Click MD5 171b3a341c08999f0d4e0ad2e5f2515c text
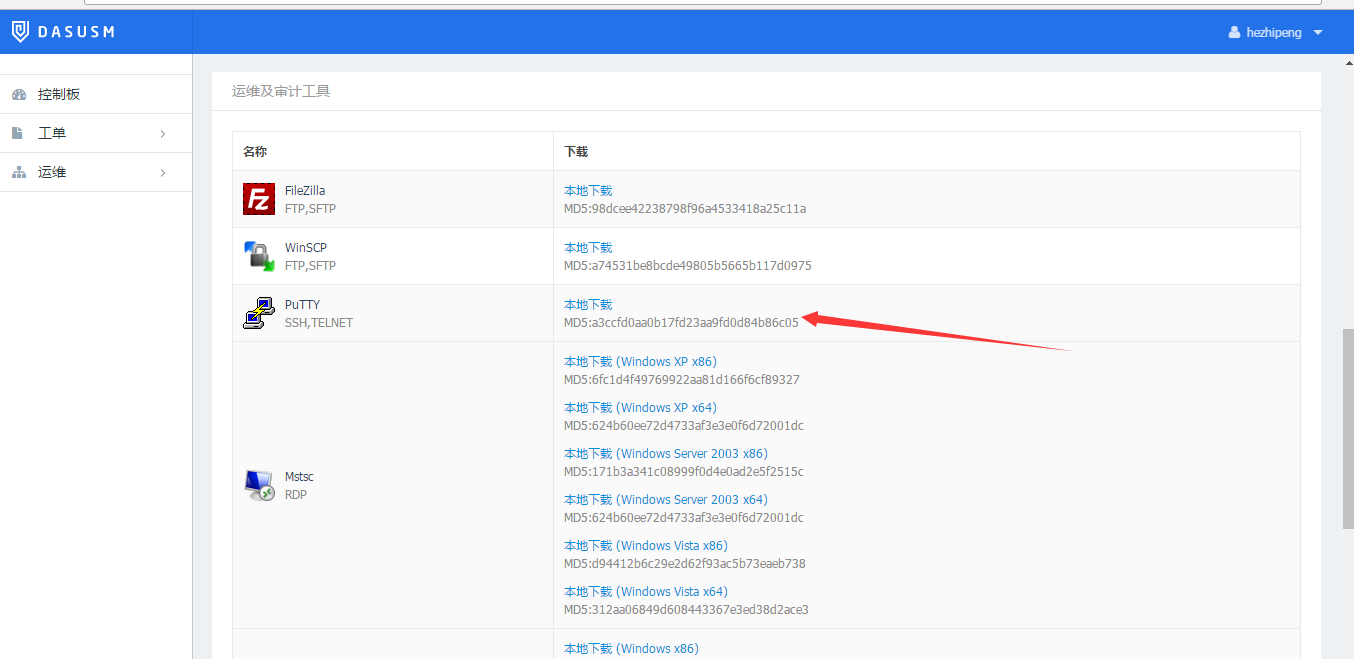This screenshot has height=659, width=1354. 684,471
